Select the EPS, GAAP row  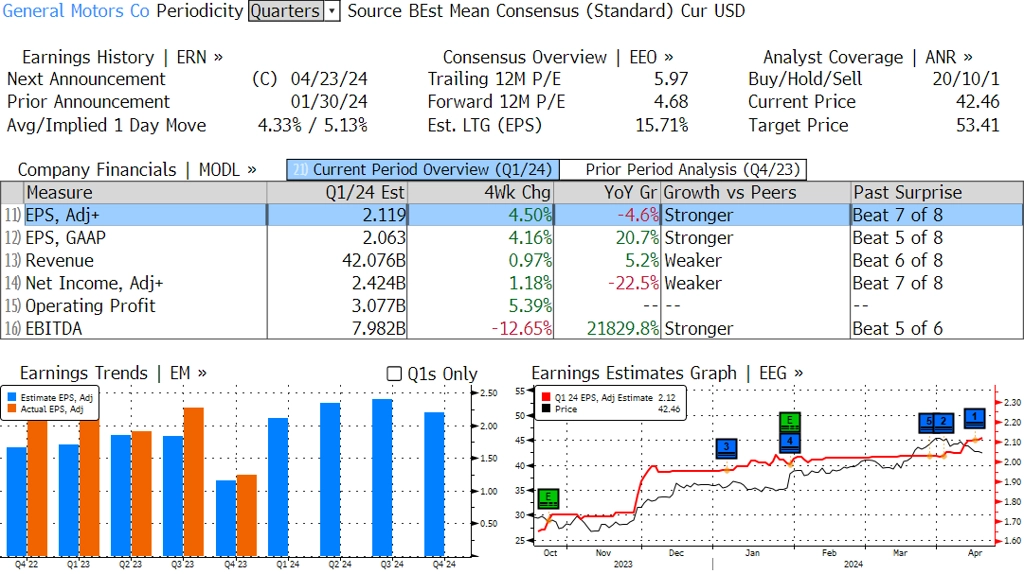point(512,238)
